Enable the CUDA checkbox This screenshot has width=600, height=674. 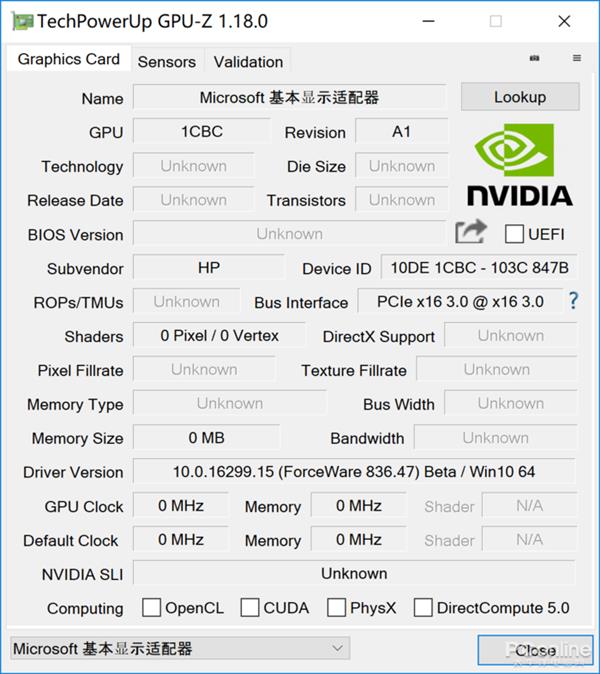click(250, 608)
